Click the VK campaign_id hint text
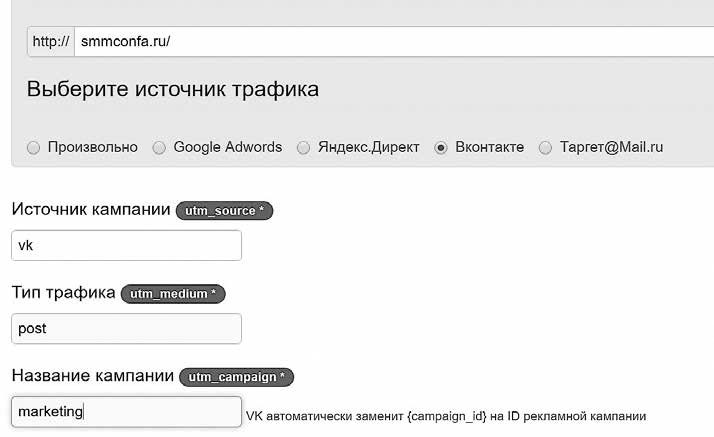Image resolution: width=714 pixels, height=437 pixels. click(x=446, y=415)
